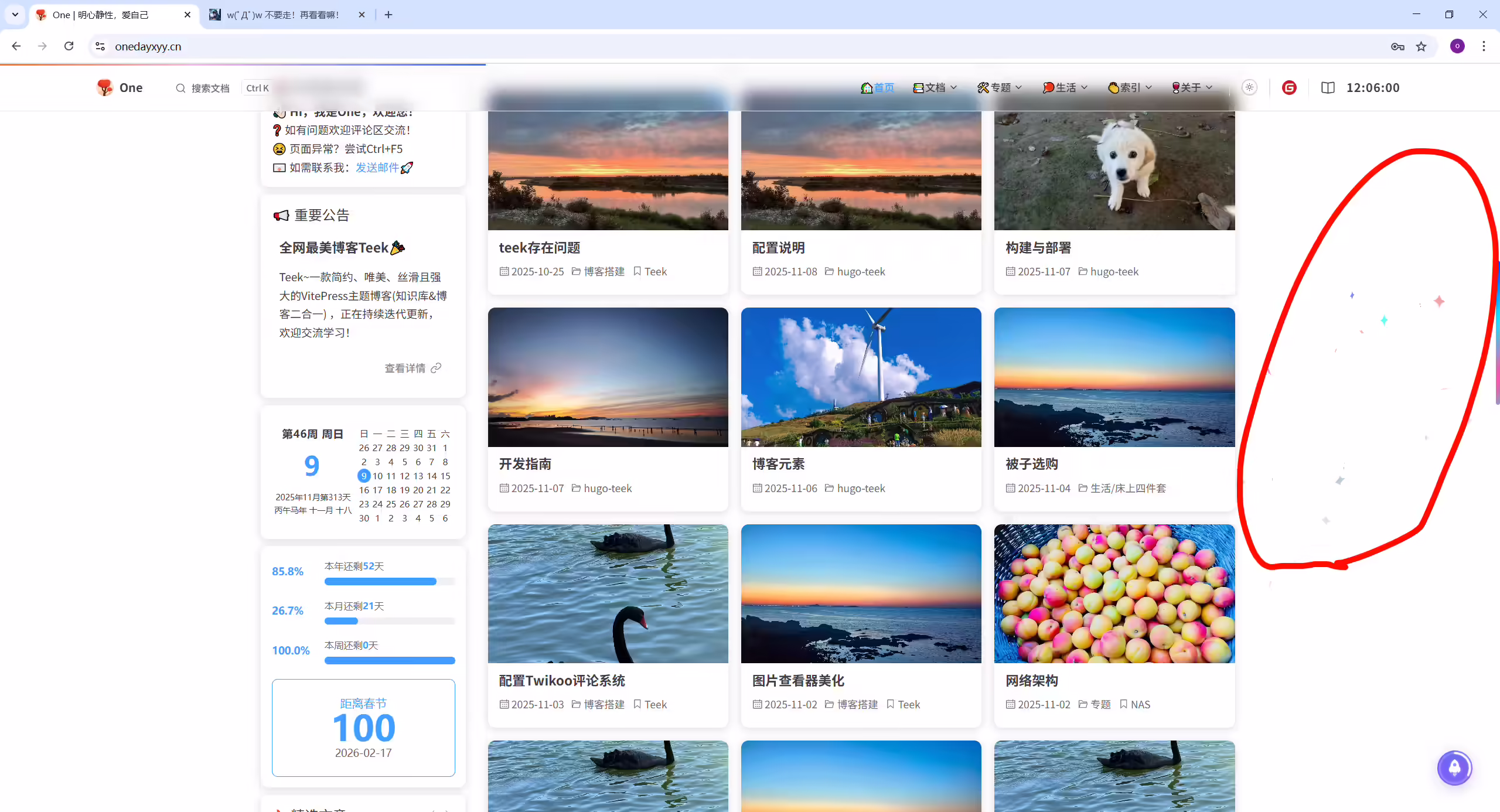1500x812 pixels.
Task: Bookmark this page with the star
Action: tap(1421, 46)
